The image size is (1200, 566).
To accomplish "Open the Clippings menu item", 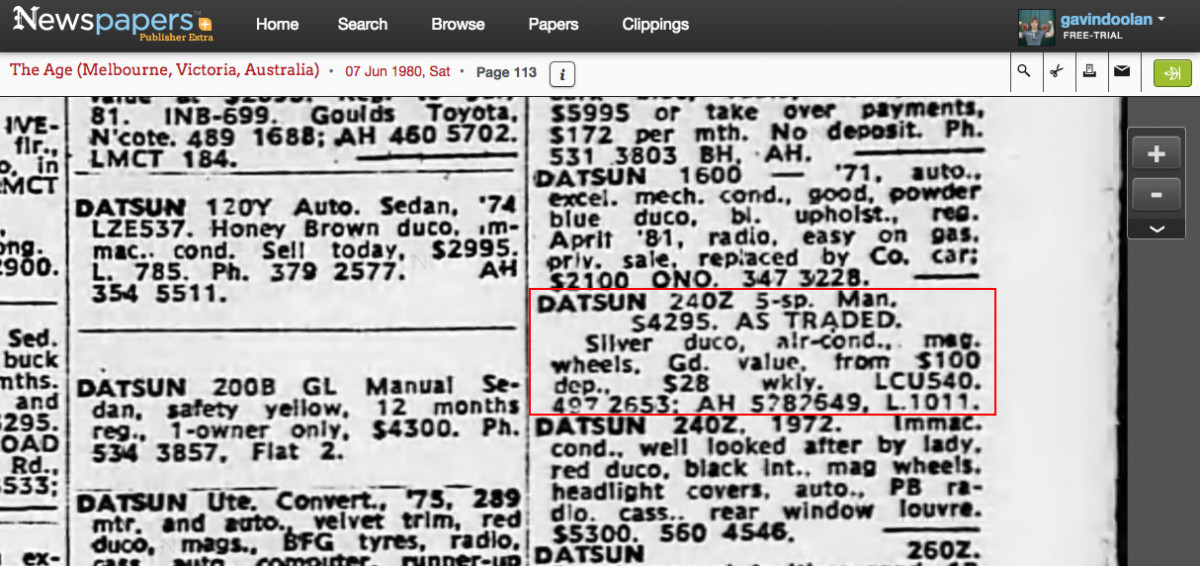I will pos(655,24).
